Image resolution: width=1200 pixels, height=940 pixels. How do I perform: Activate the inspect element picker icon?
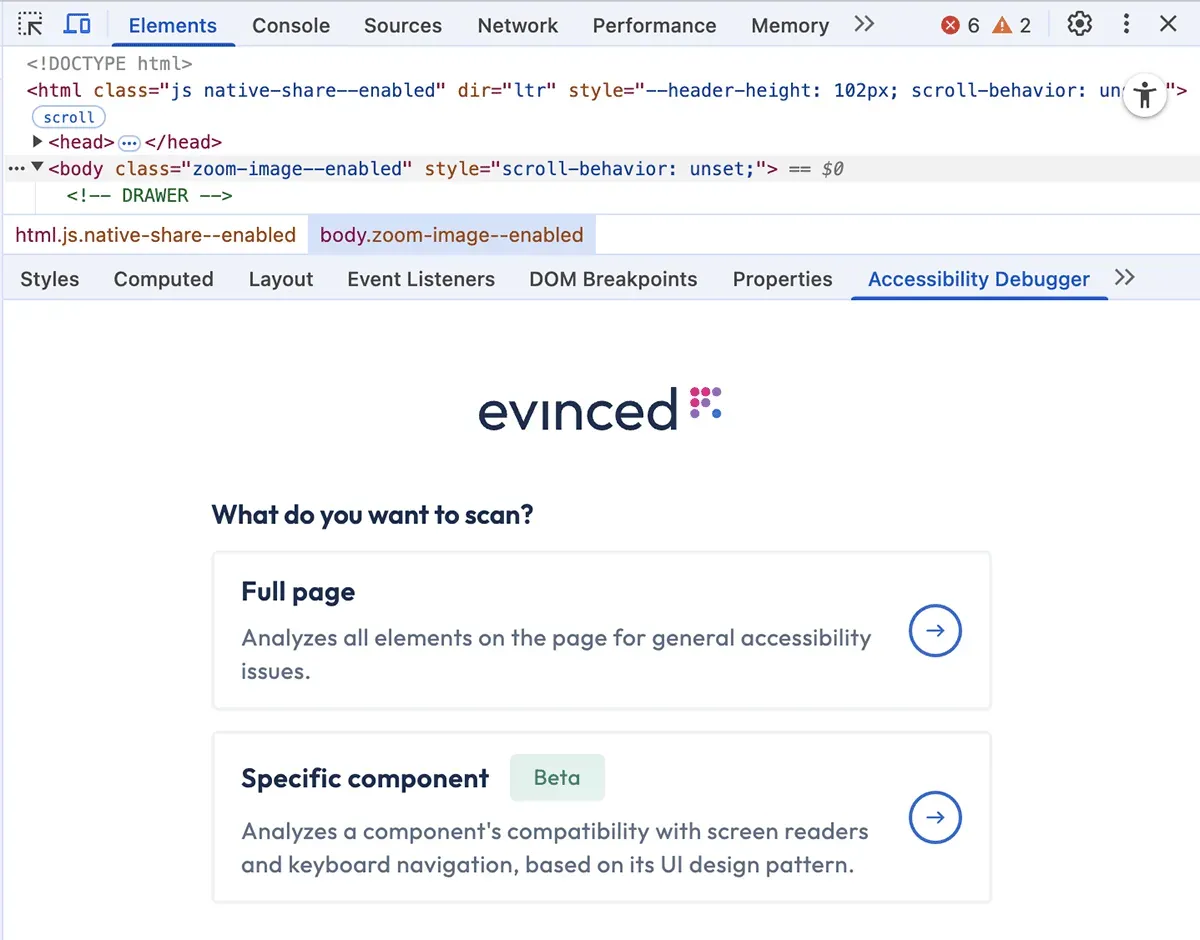pos(31,24)
